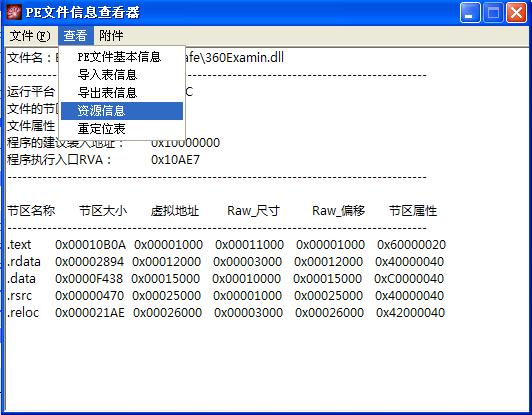Open 重定位表 from the menu

pyautogui.click(x=122, y=129)
